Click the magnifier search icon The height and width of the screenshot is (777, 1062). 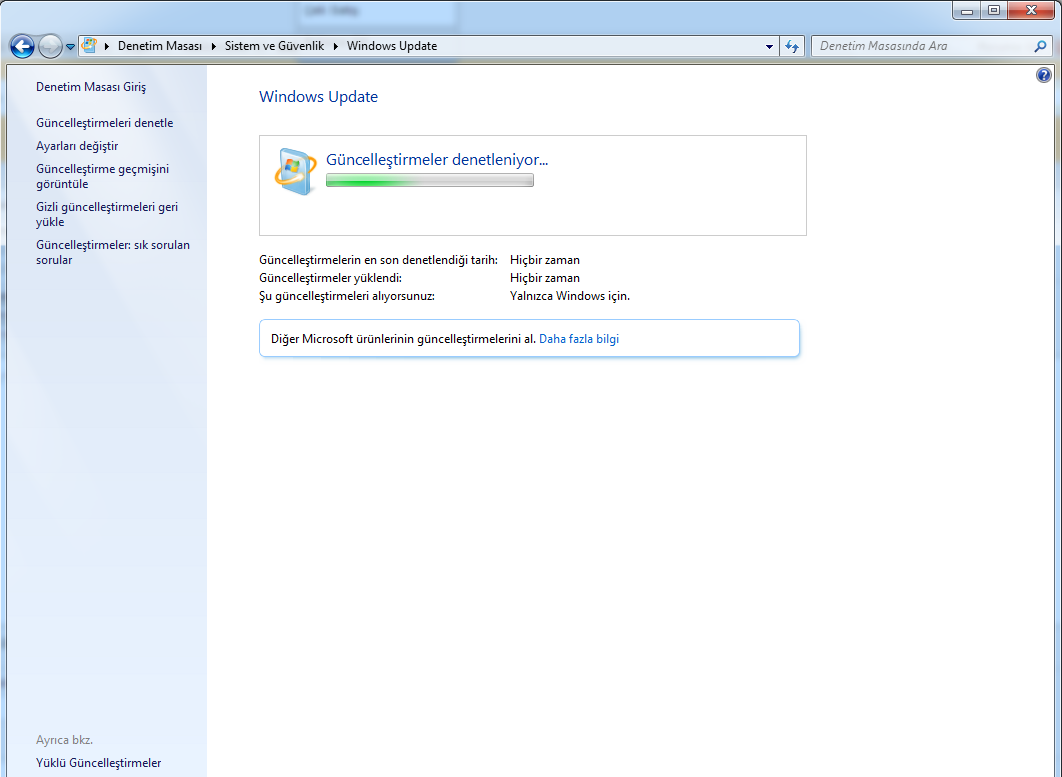coord(1040,46)
